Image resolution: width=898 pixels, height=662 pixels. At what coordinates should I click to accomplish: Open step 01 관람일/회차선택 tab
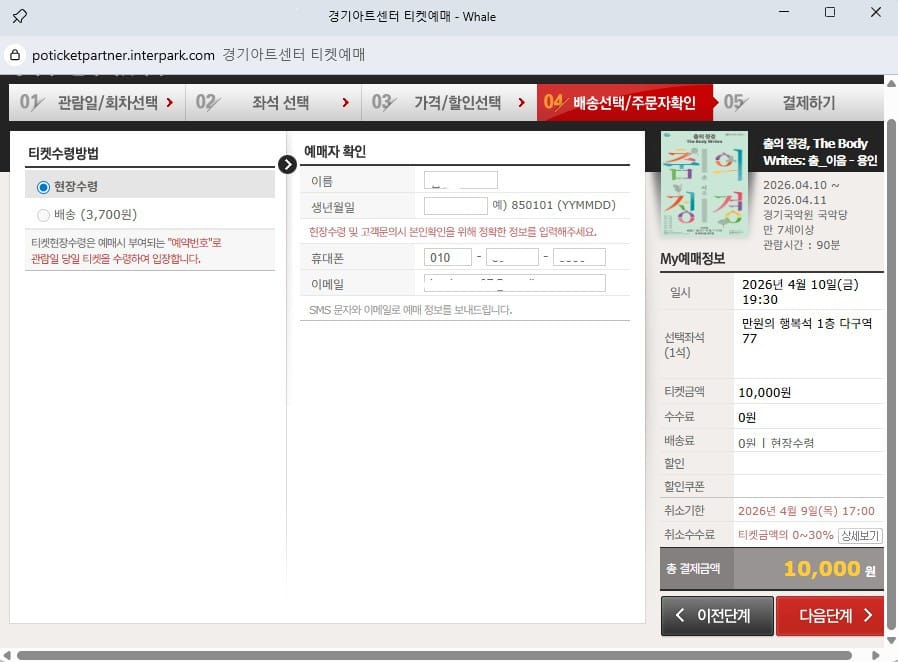coord(97,103)
